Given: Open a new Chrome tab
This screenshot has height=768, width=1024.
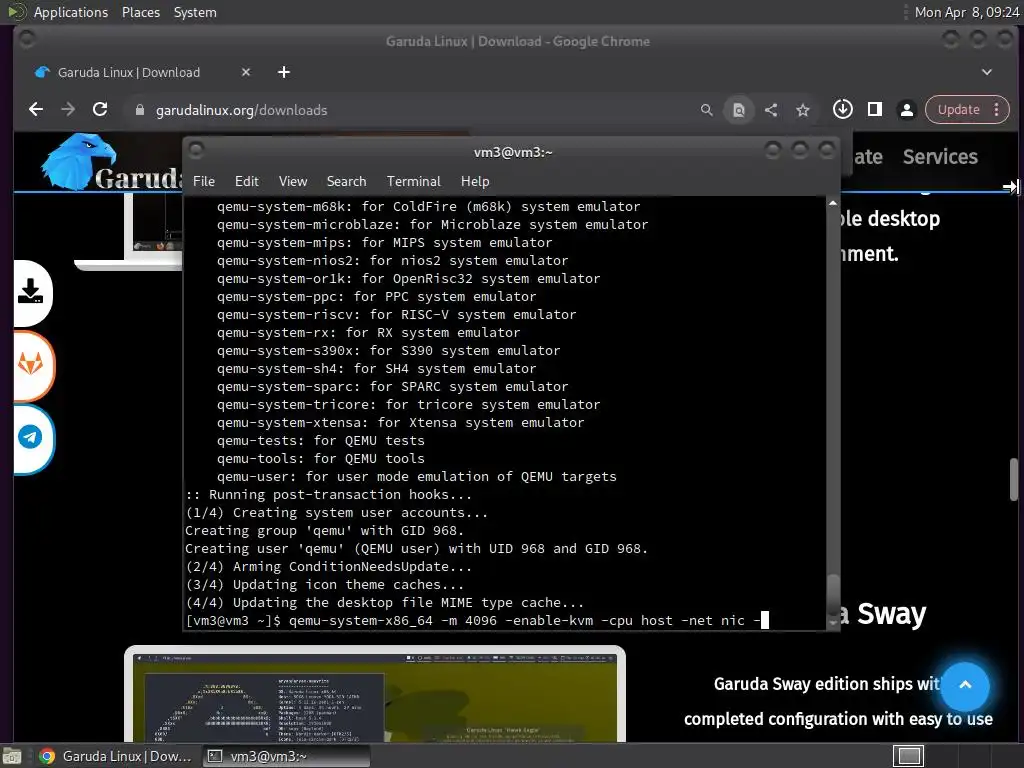Looking at the screenshot, I should 283,72.
